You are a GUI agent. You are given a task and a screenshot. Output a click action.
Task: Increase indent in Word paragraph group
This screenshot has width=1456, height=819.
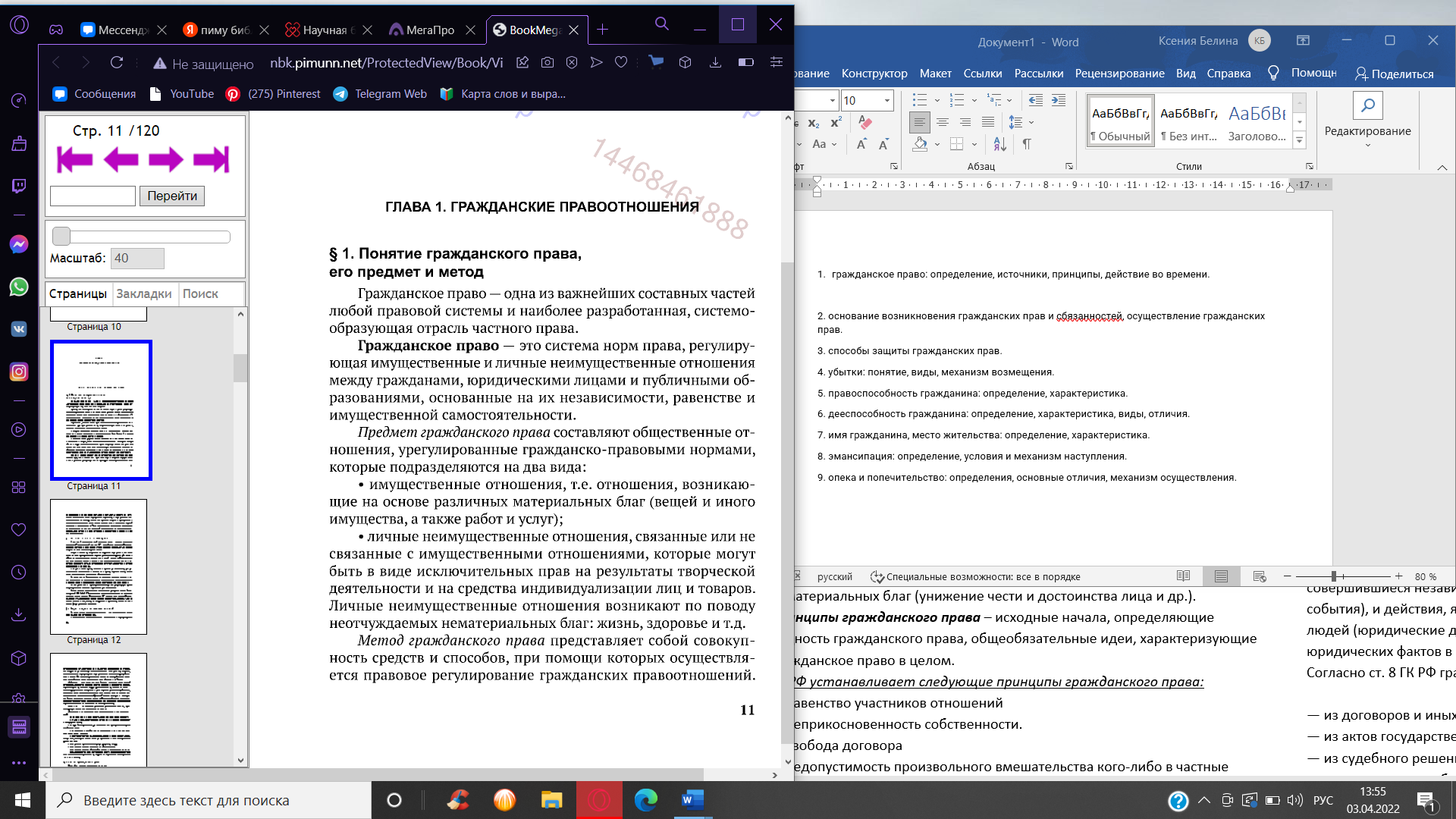(1059, 100)
